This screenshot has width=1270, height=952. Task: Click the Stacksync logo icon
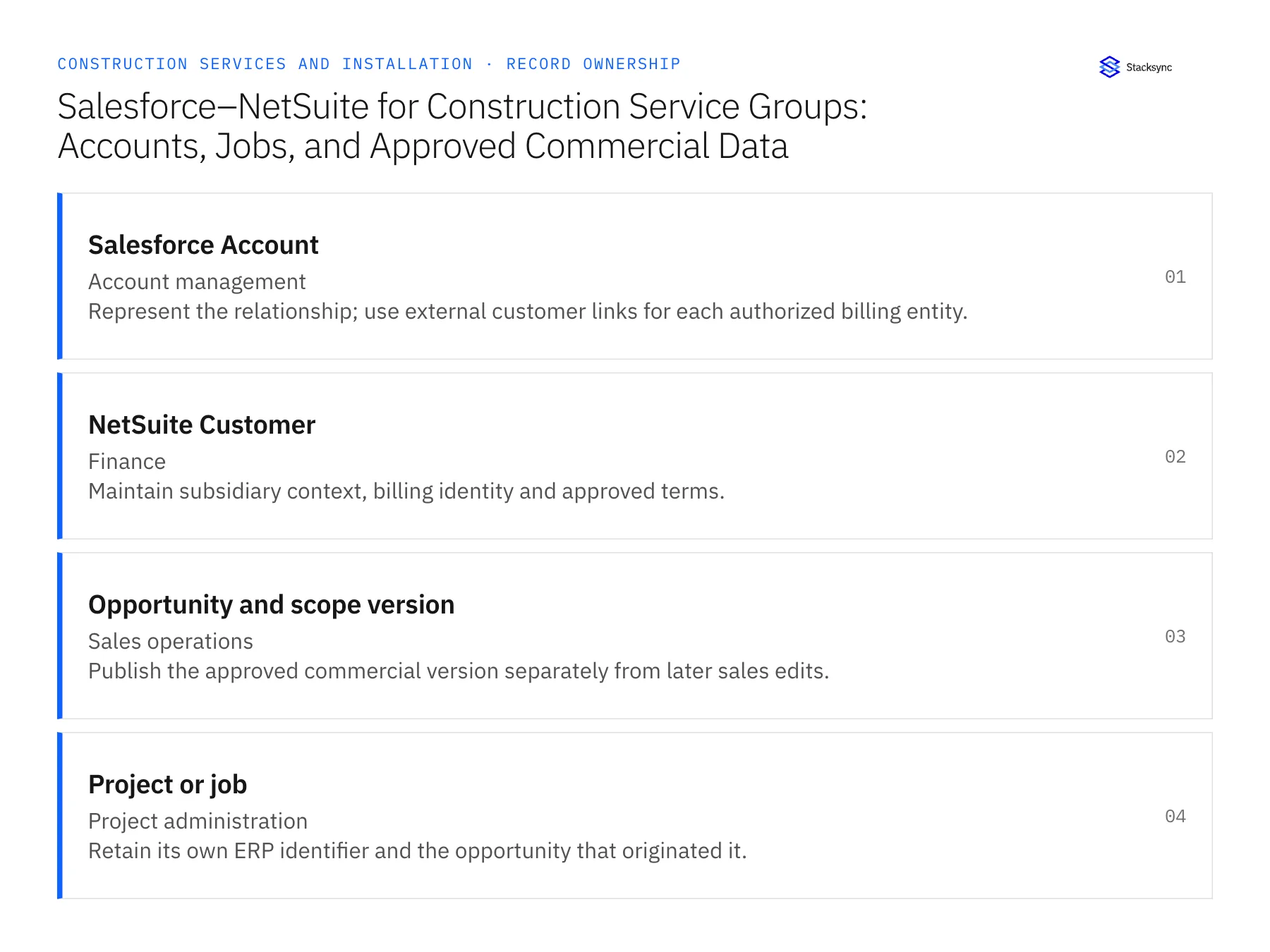tap(1109, 67)
